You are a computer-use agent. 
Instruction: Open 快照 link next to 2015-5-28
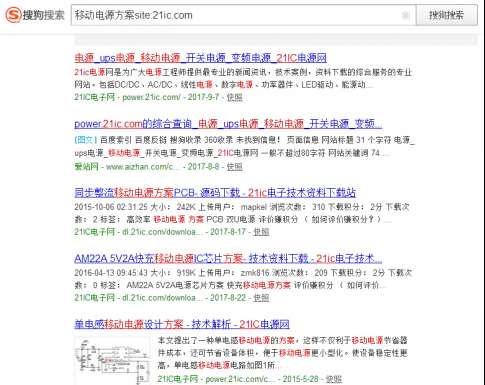click(334, 379)
